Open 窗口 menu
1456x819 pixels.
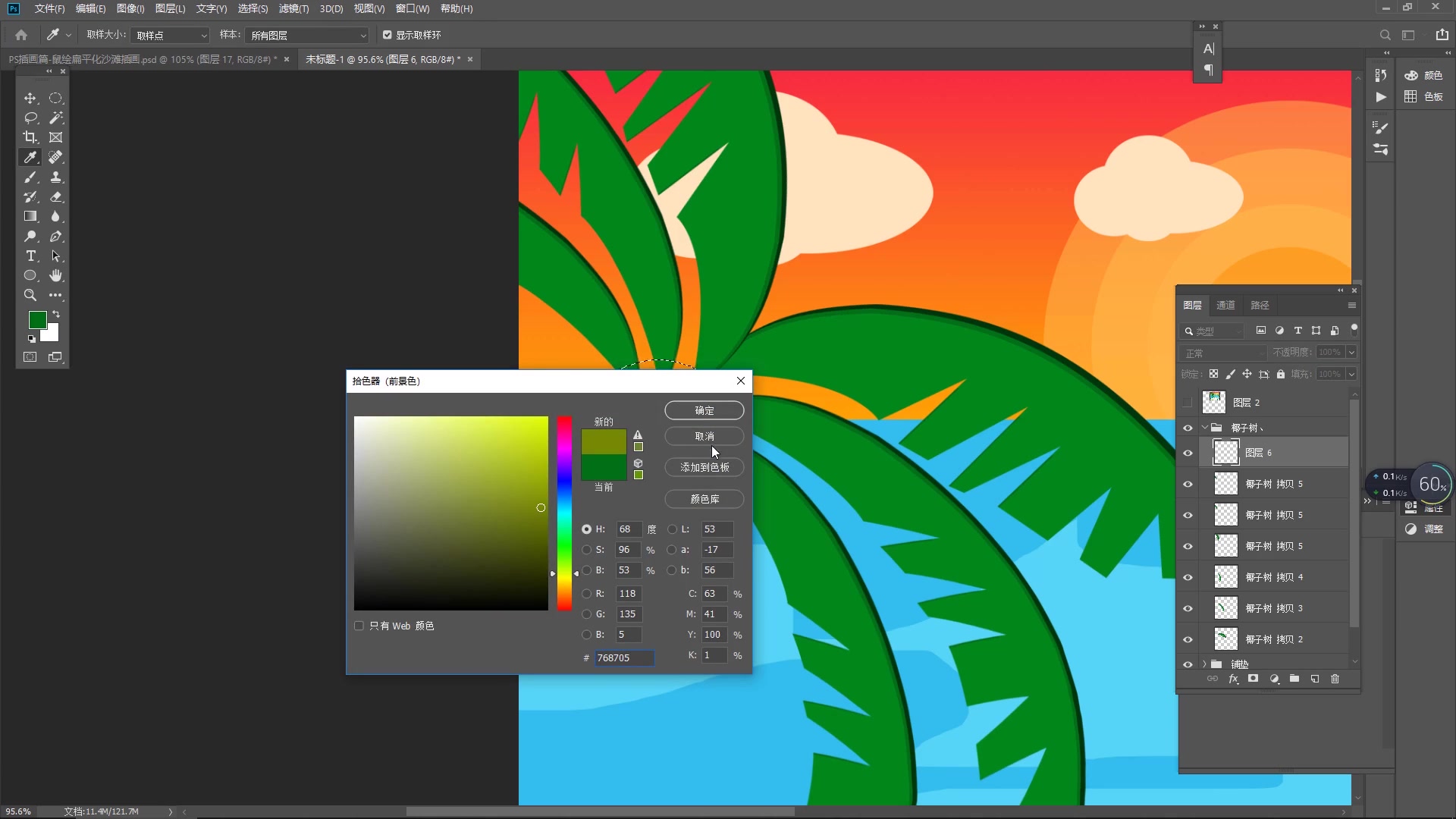click(409, 8)
